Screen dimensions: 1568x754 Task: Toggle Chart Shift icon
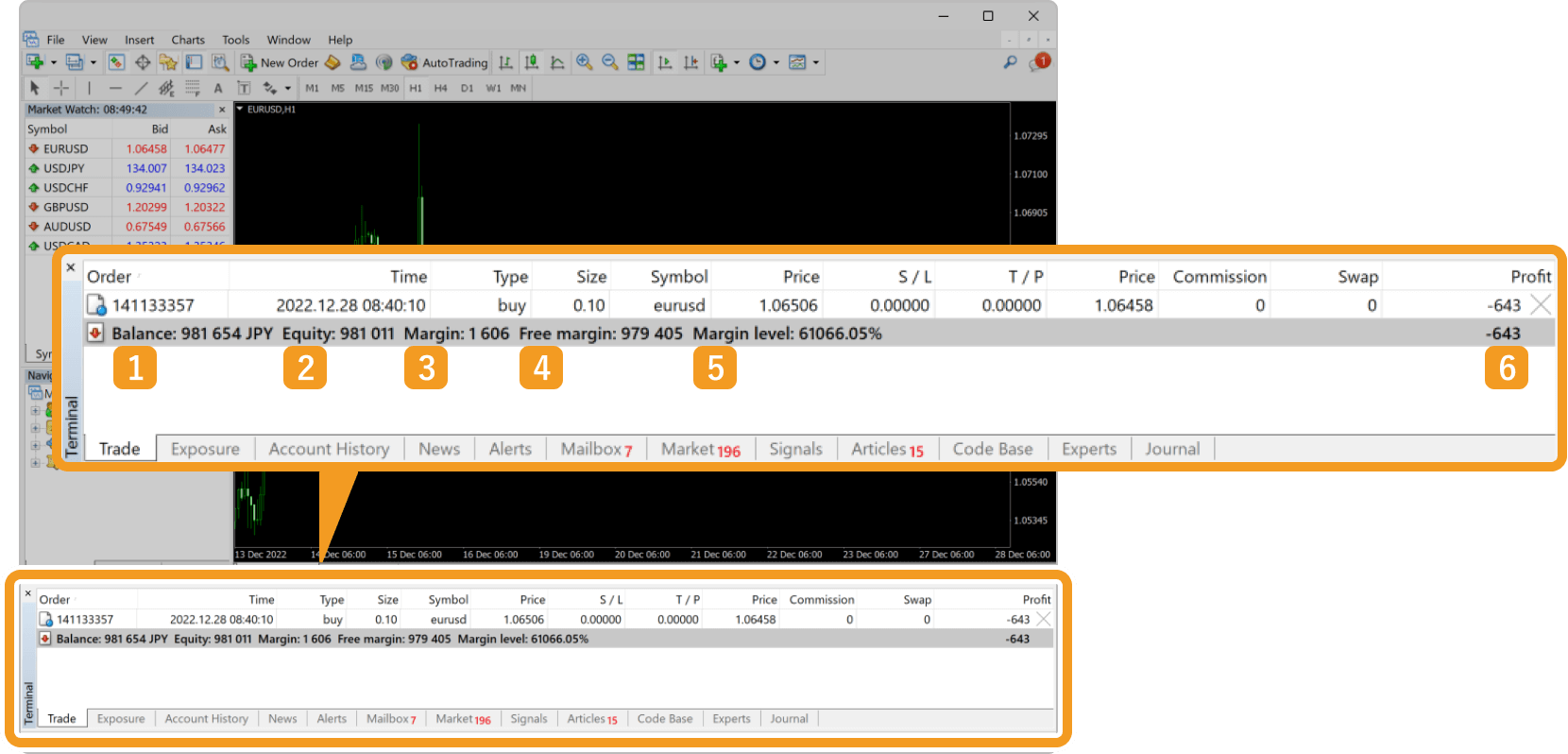coord(691,62)
